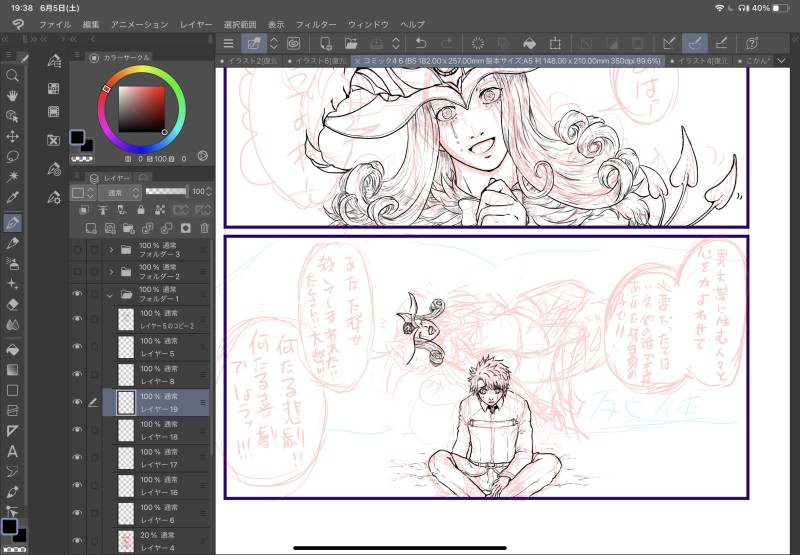The height and width of the screenshot is (555, 800).
Task: Select the Airbrush spray tool
Action: (x=12, y=263)
